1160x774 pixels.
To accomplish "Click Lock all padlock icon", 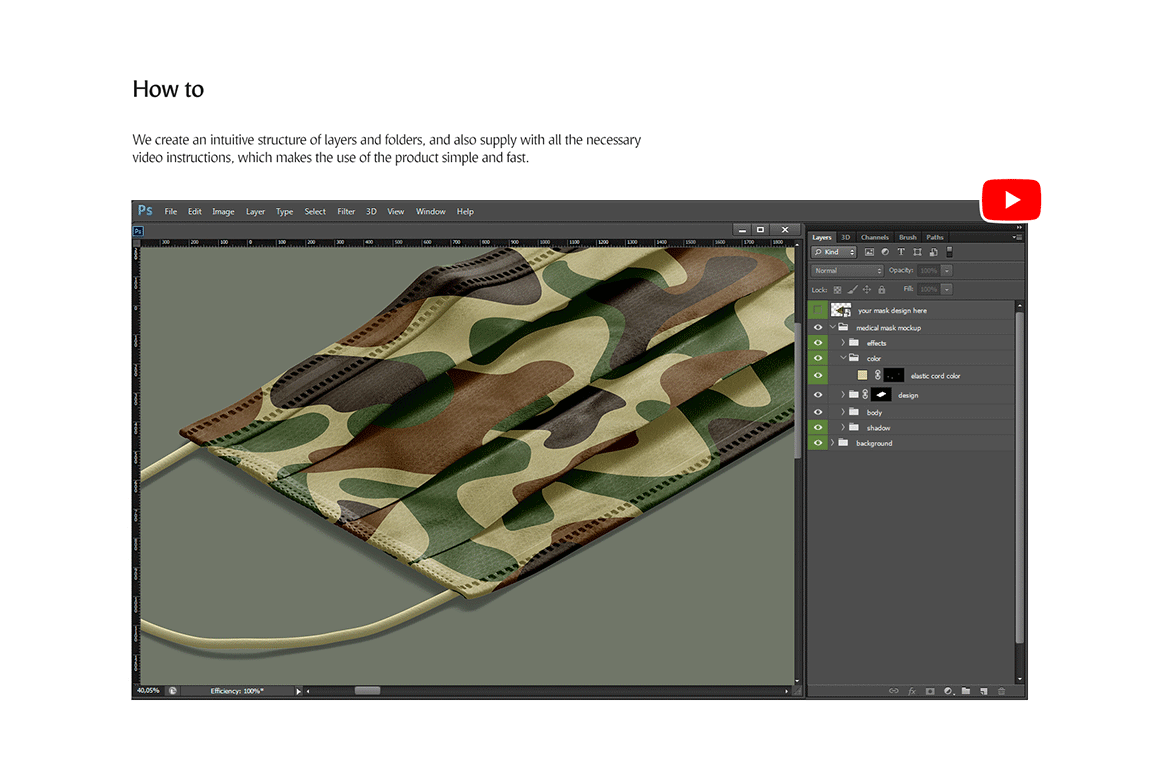I will pyautogui.click(x=882, y=290).
